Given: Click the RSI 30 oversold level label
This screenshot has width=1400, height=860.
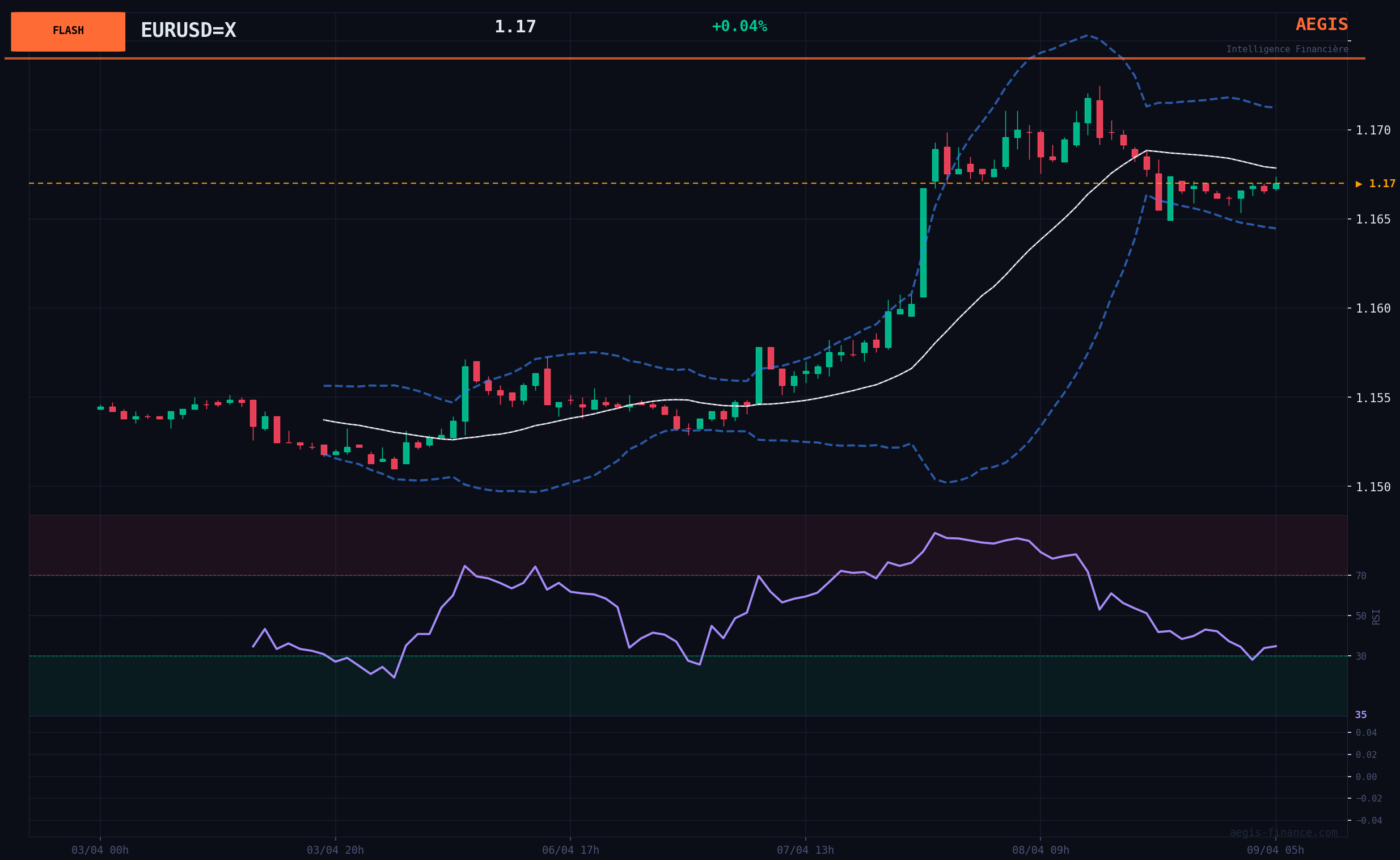Looking at the screenshot, I should point(1360,656).
